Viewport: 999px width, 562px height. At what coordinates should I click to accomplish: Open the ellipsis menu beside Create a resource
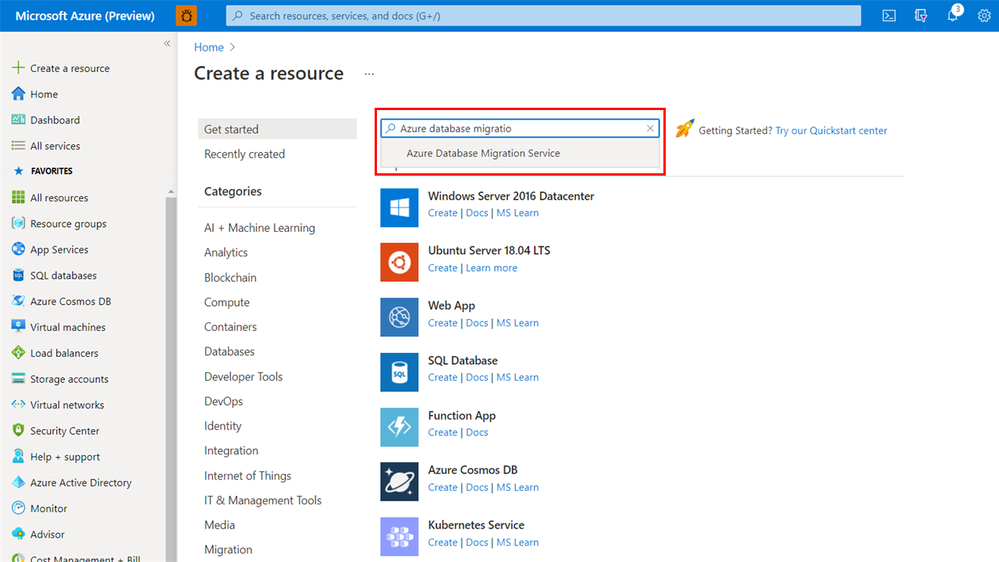coord(369,74)
